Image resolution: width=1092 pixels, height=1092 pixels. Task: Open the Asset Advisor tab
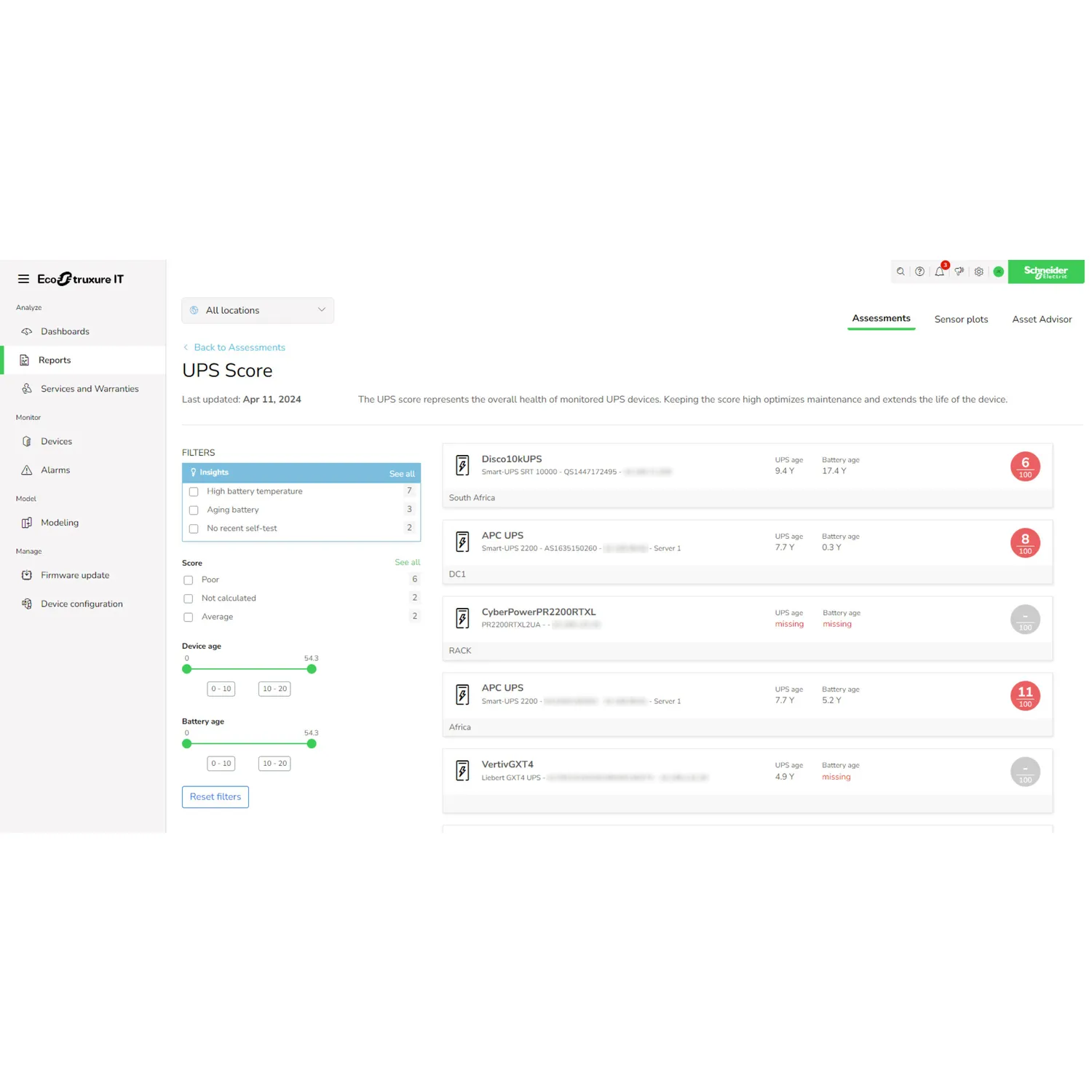1042,319
